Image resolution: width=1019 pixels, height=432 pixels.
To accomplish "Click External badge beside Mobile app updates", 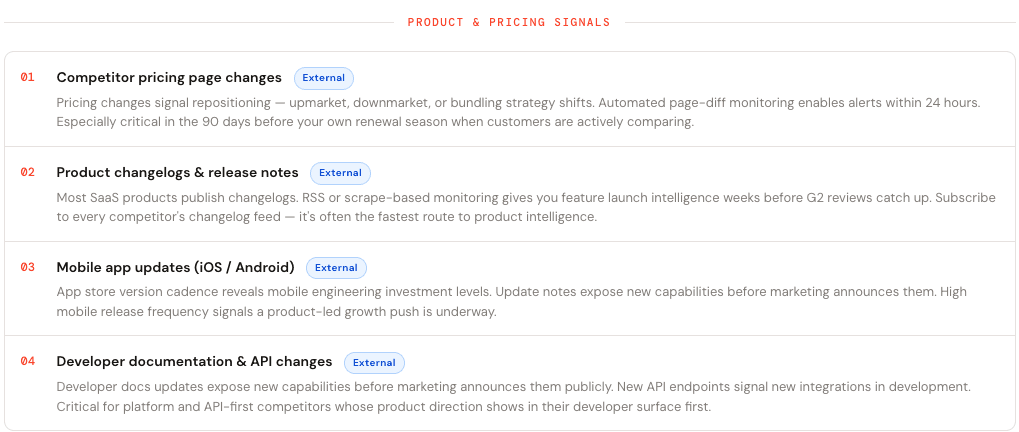I will pyautogui.click(x=337, y=268).
